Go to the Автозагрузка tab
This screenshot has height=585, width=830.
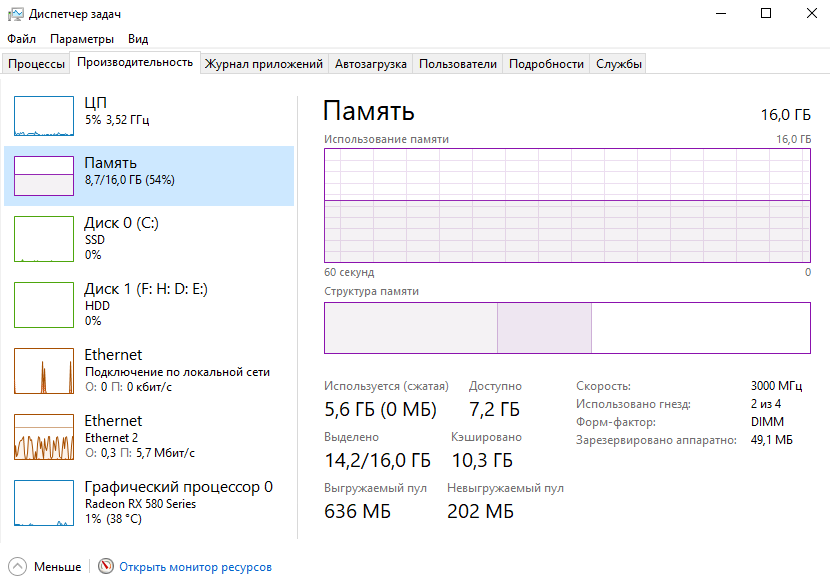click(371, 64)
